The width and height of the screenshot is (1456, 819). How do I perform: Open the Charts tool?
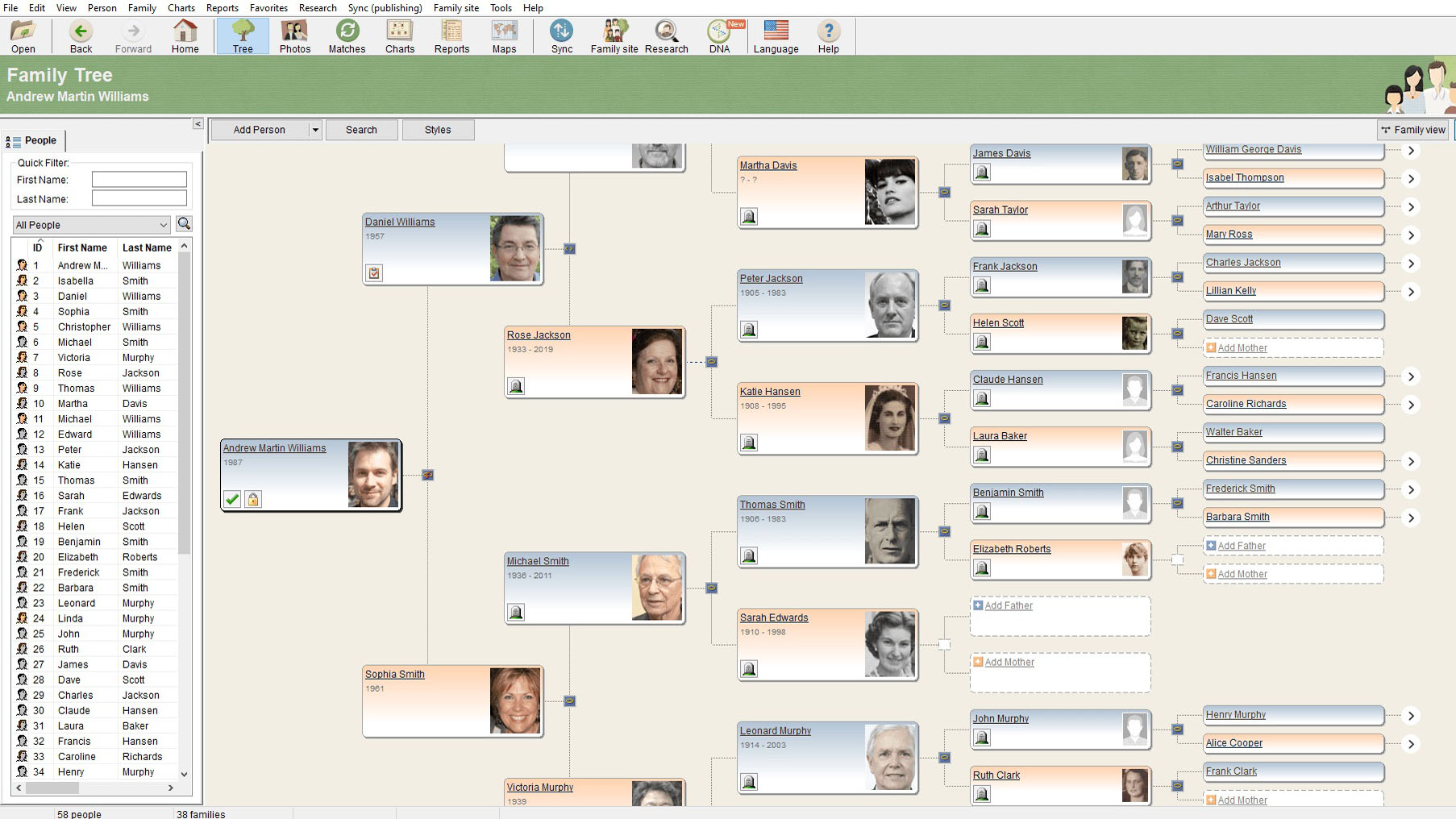(399, 35)
